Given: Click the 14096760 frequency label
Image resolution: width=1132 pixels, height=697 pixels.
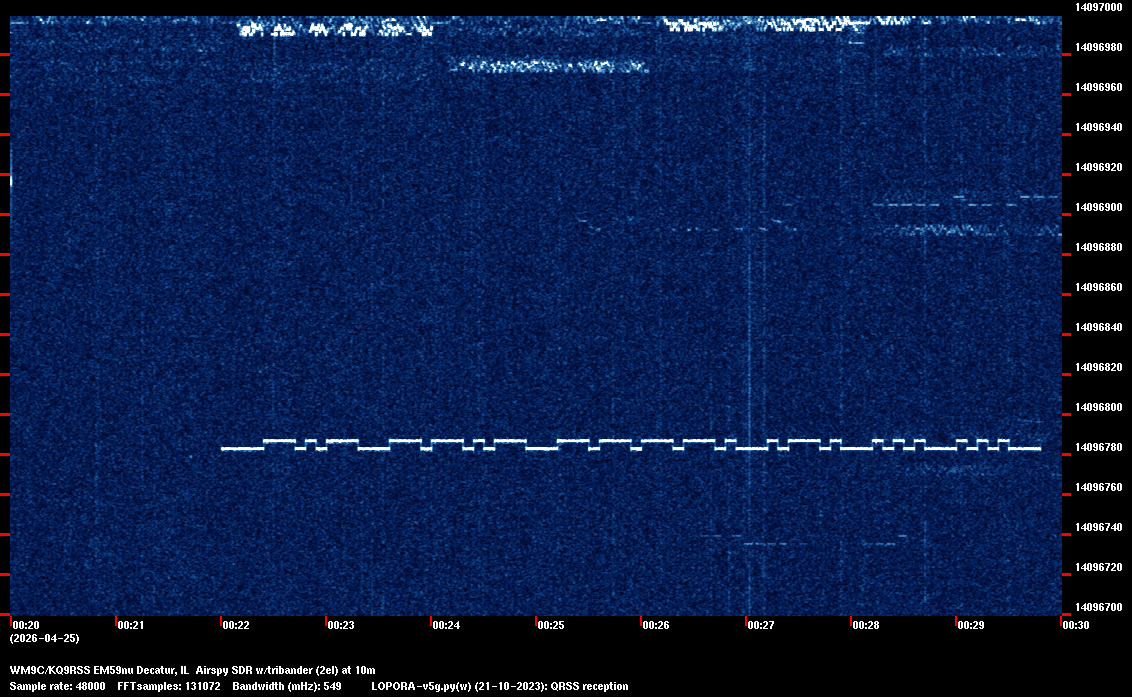Looking at the screenshot, I should pos(1099,488).
